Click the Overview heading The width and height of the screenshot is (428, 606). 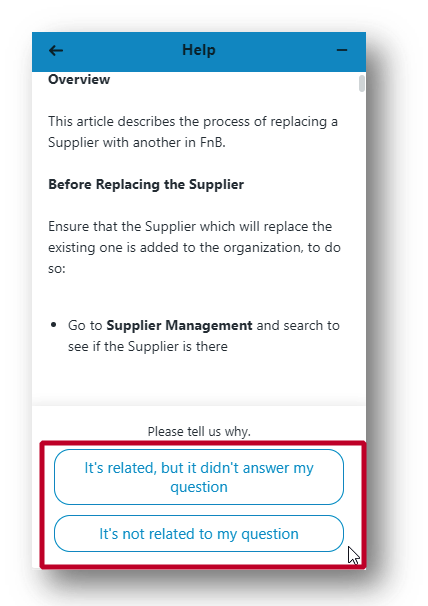79,79
